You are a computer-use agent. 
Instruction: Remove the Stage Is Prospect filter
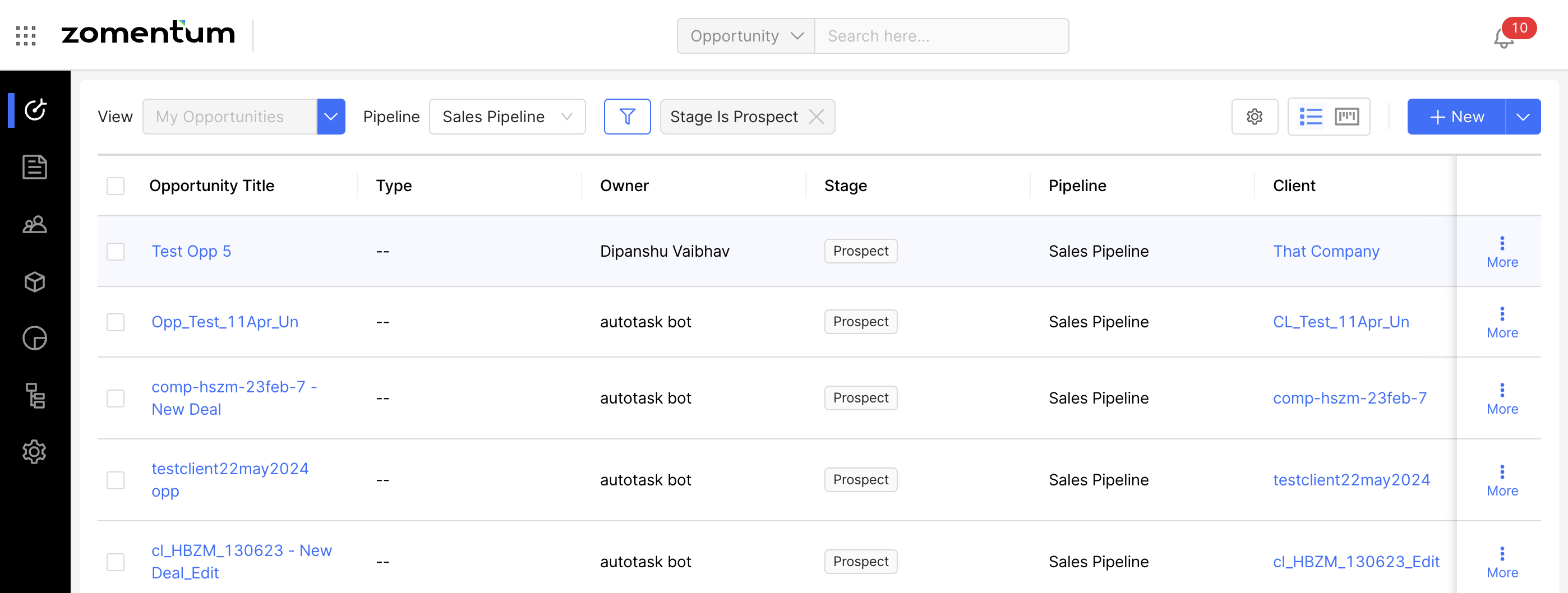point(817,116)
